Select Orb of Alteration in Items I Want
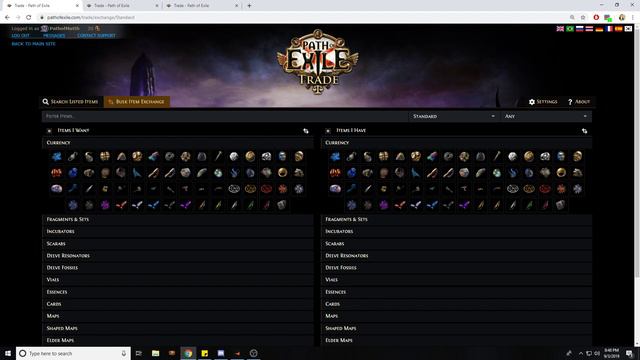 click(57, 156)
